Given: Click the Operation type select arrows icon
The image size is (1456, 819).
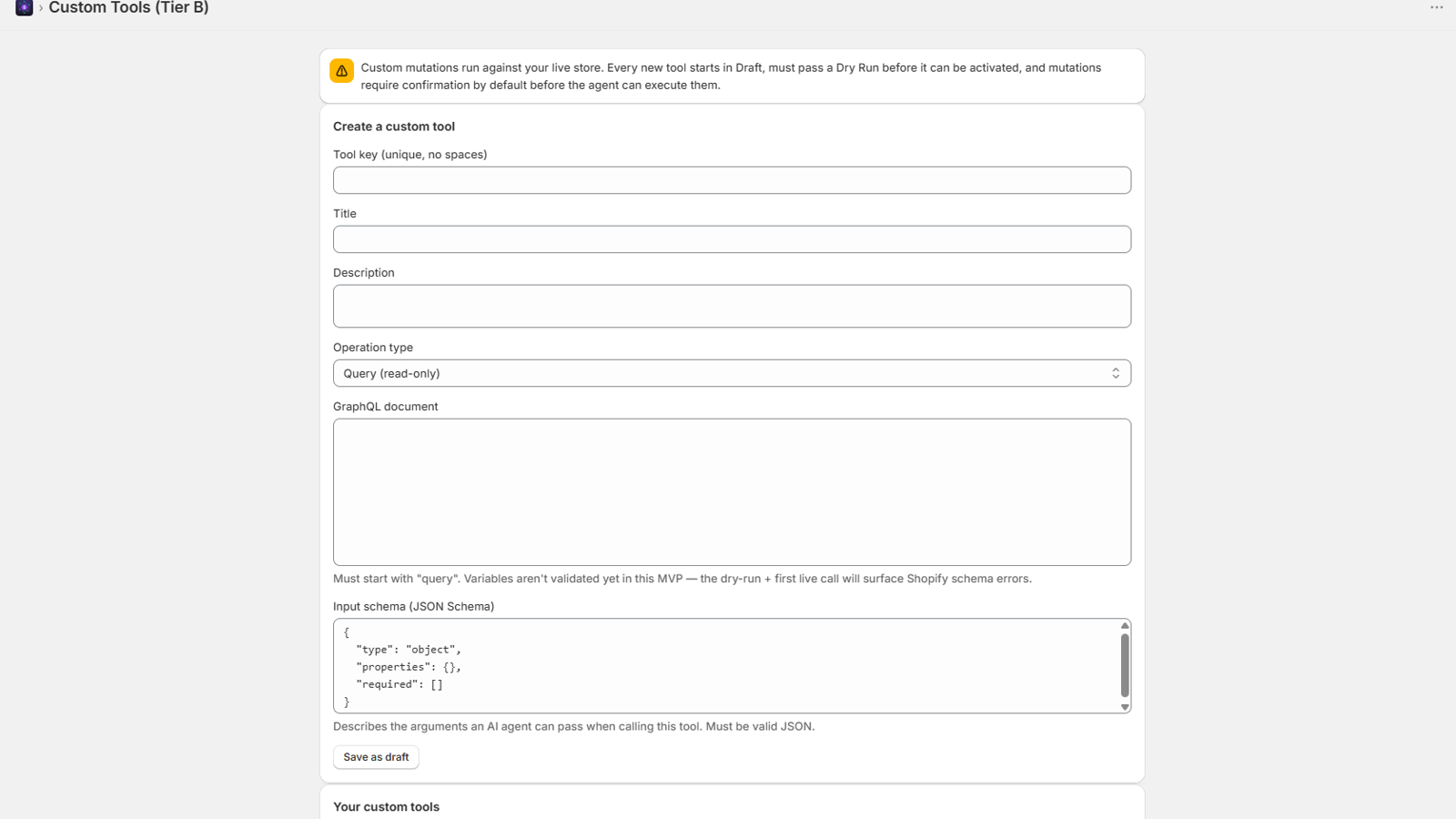Looking at the screenshot, I should (x=1116, y=373).
